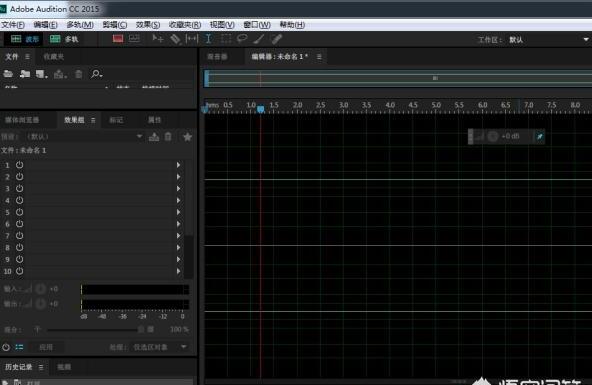Expand effect slot 2 arrow menu

click(178, 177)
